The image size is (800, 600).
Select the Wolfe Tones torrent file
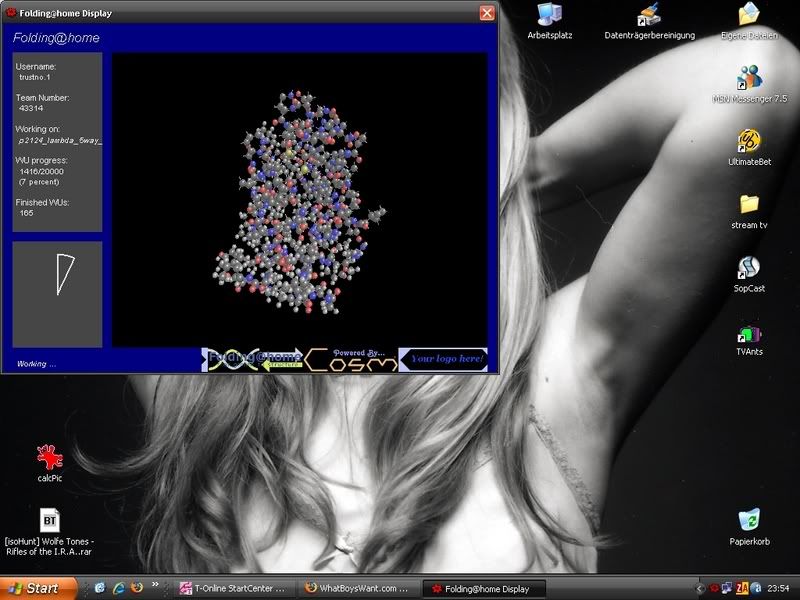(x=49, y=521)
